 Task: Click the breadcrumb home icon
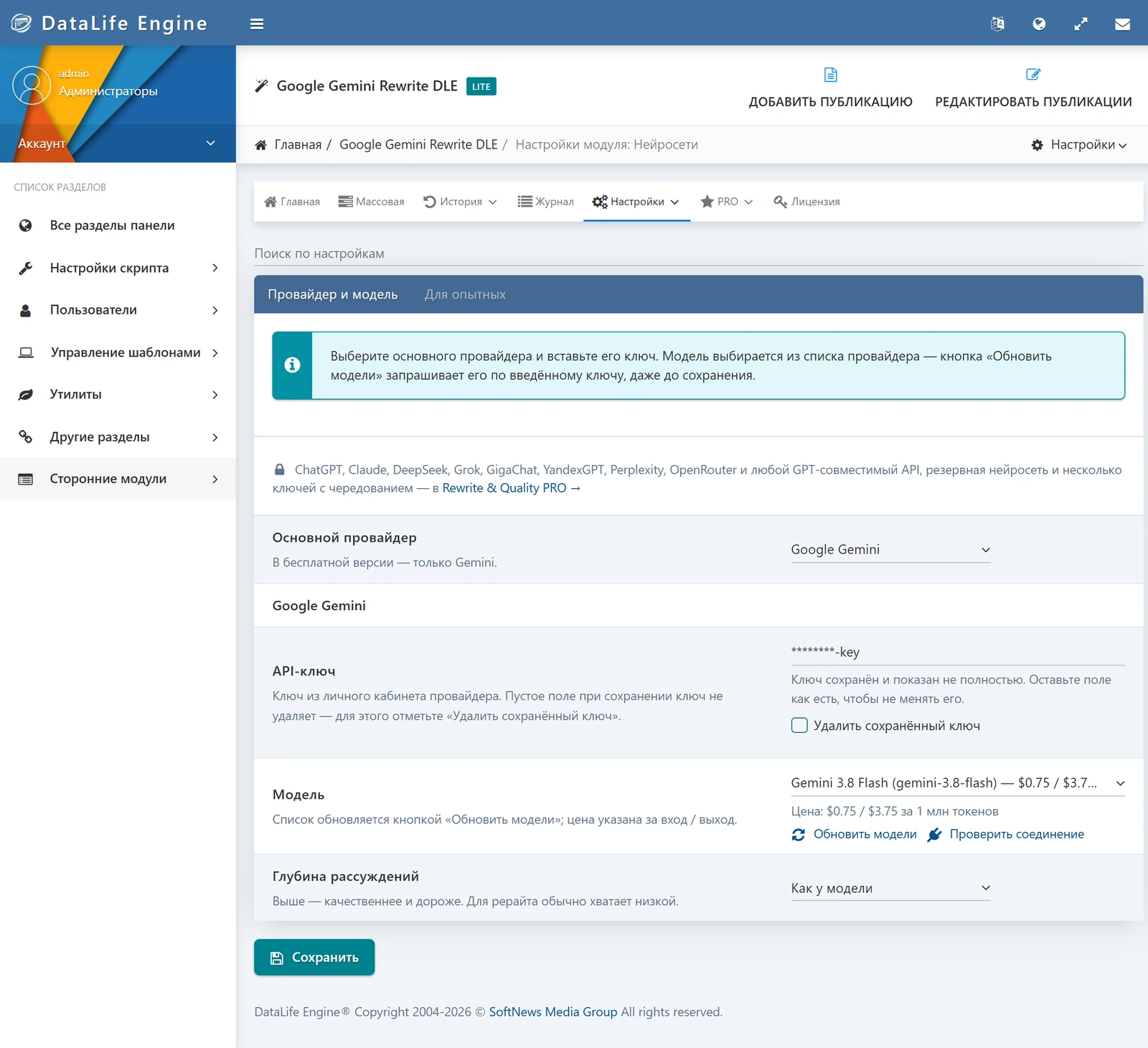[x=261, y=145]
